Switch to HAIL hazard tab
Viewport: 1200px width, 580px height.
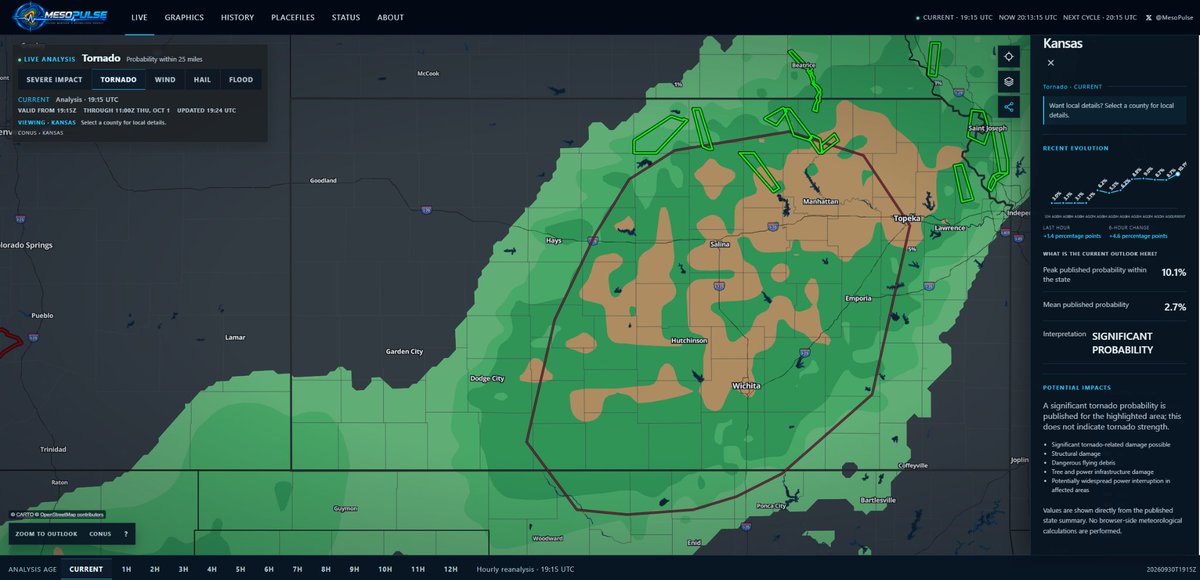(x=202, y=80)
